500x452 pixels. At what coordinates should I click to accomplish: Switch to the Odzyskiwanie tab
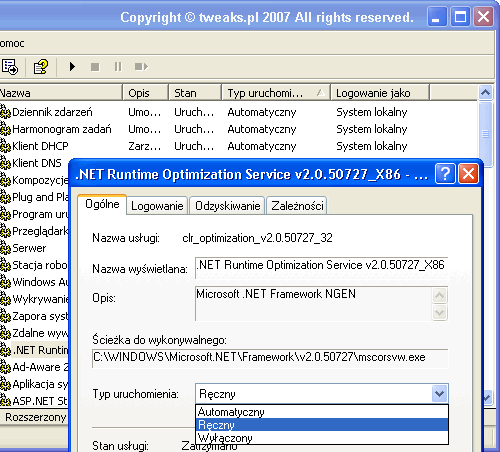pos(228,206)
